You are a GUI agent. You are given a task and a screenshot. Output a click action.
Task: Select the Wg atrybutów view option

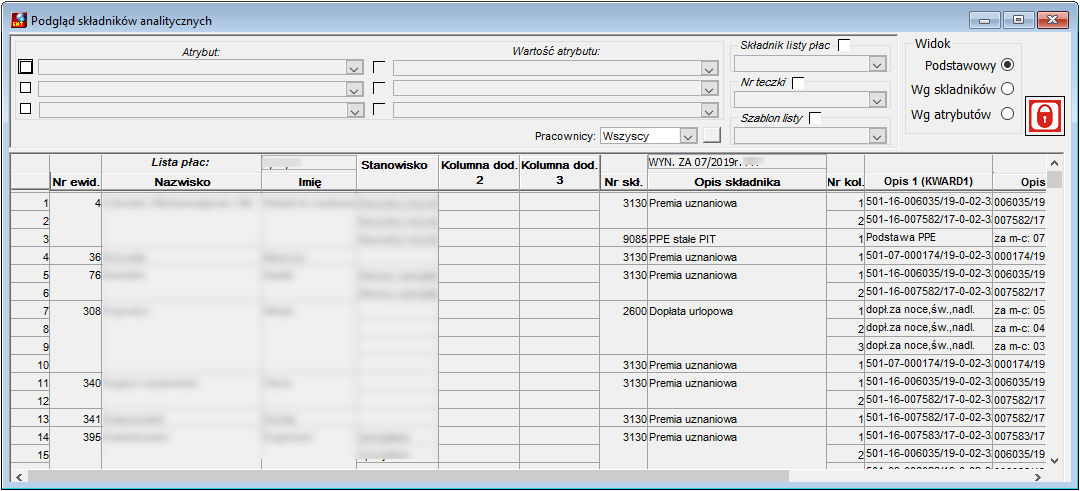(1008, 114)
